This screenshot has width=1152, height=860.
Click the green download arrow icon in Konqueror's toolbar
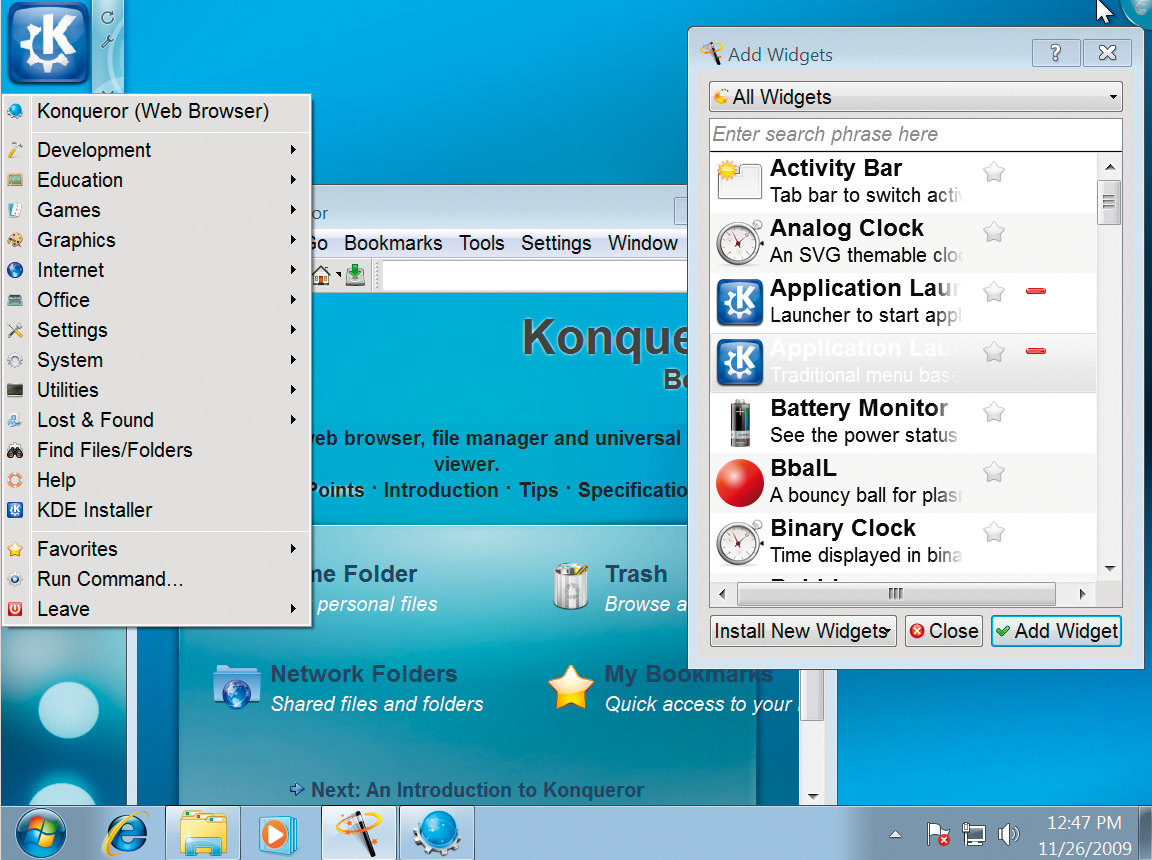coord(356,275)
